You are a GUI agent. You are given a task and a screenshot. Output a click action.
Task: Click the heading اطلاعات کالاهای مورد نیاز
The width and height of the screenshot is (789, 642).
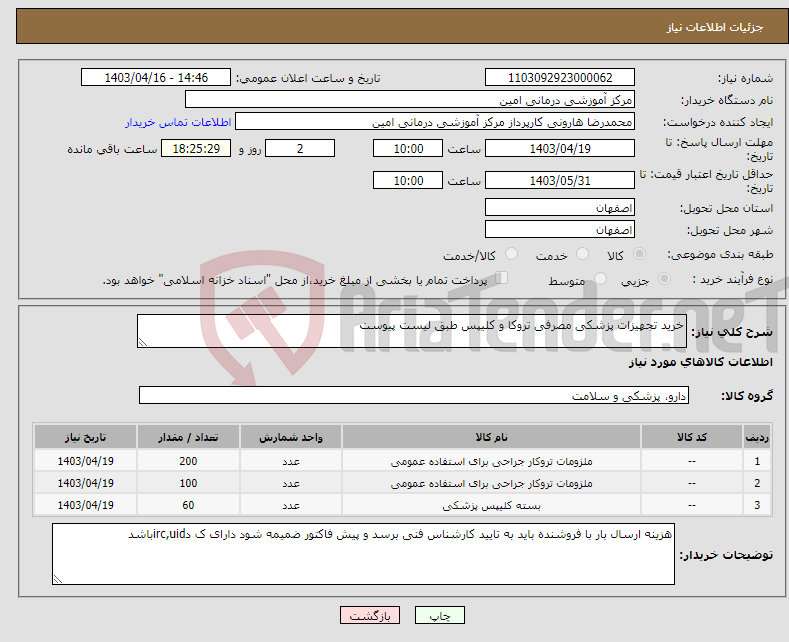pyautogui.click(x=700, y=362)
